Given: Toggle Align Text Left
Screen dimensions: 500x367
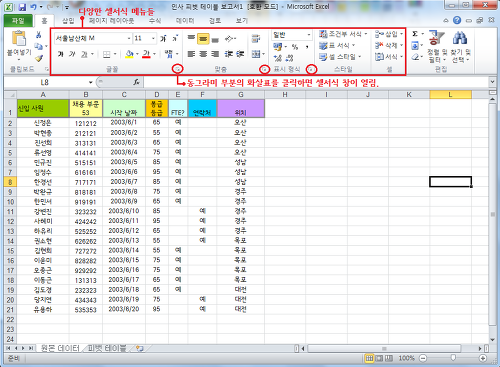Looking at the screenshot, I should pos(191,54).
